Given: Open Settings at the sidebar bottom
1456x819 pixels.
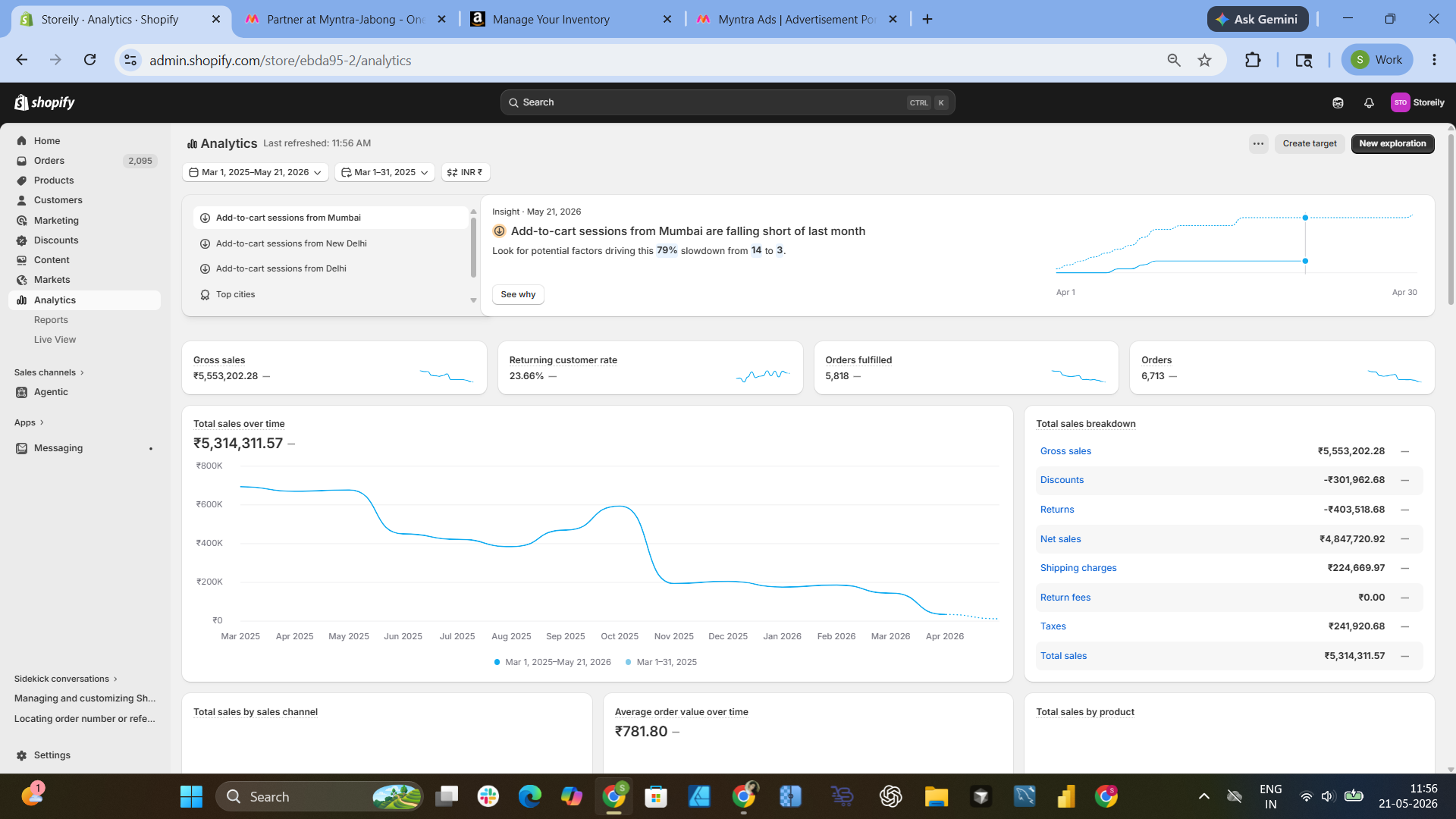Looking at the screenshot, I should click(52, 755).
